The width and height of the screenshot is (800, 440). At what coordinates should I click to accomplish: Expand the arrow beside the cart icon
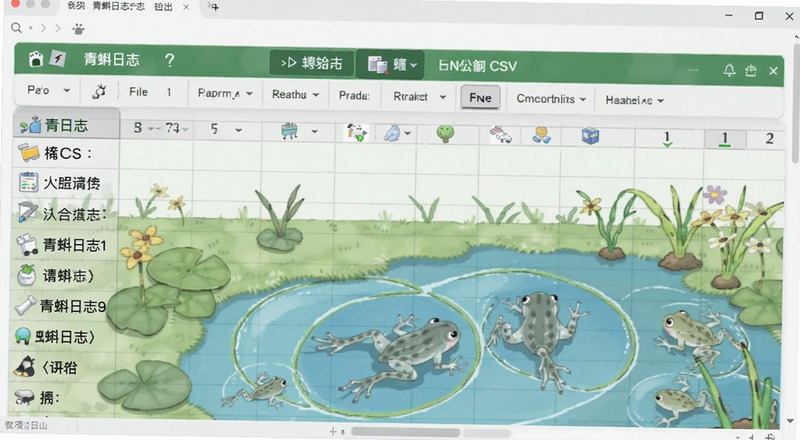(314, 132)
